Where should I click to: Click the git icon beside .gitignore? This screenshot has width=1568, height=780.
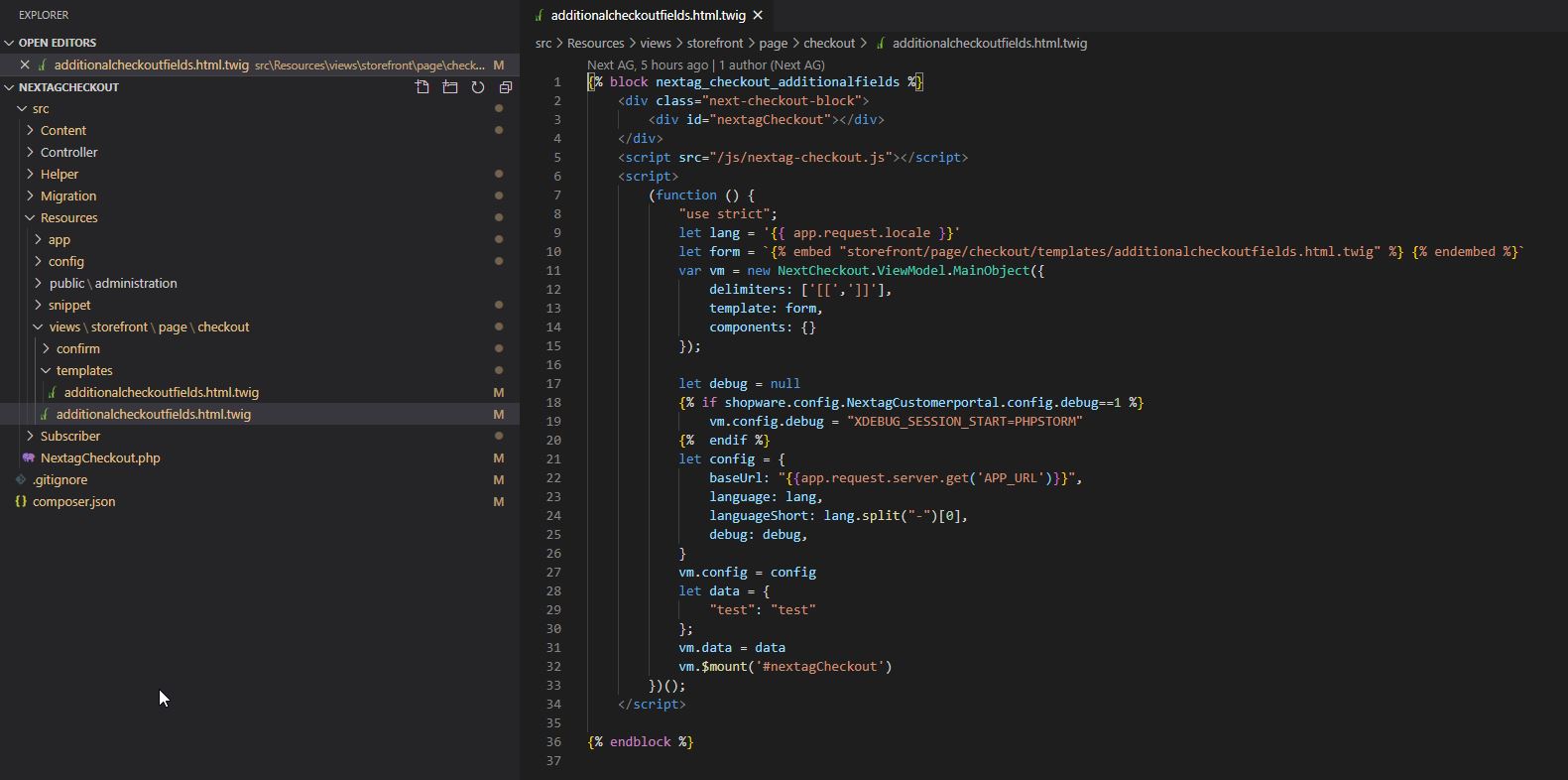coord(21,480)
